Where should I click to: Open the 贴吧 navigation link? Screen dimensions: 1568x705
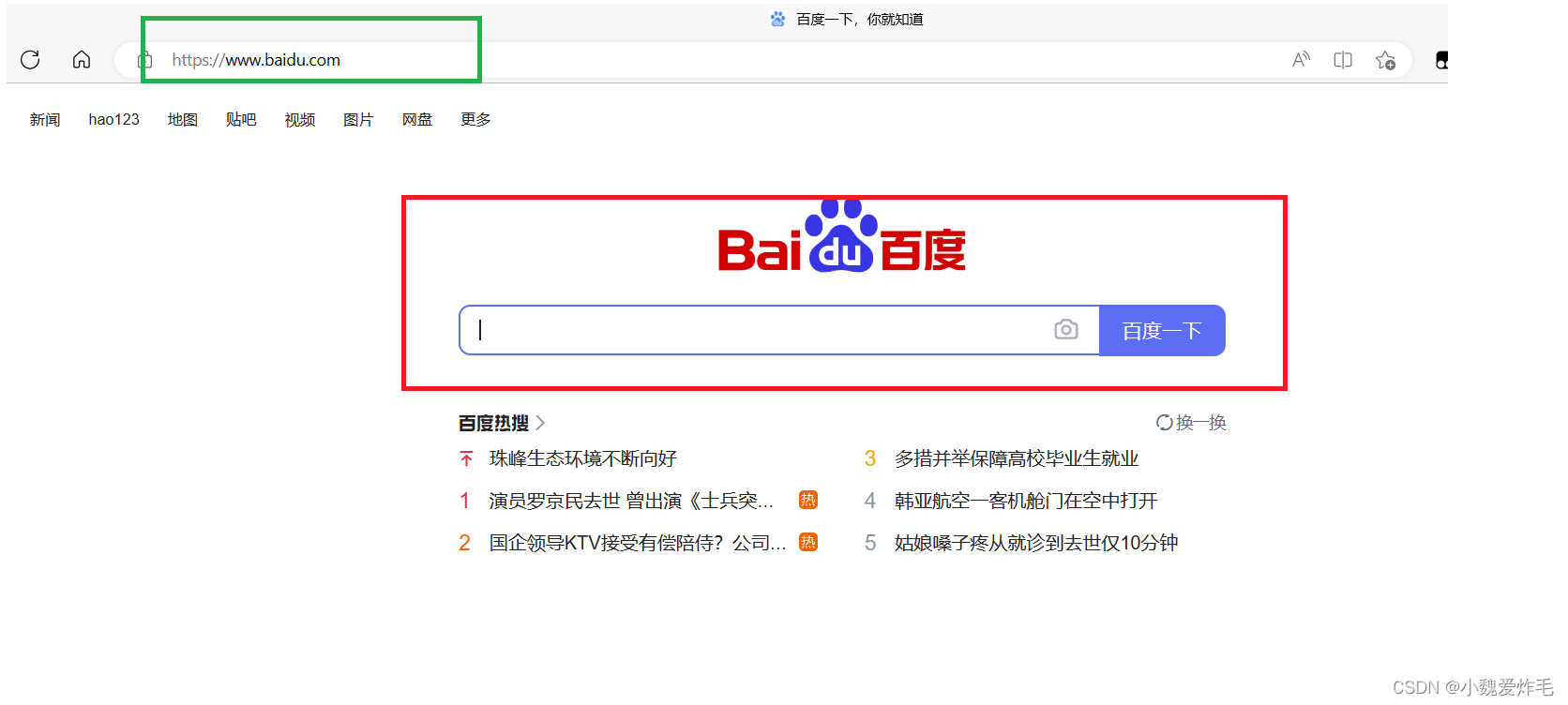pos(241,120)
